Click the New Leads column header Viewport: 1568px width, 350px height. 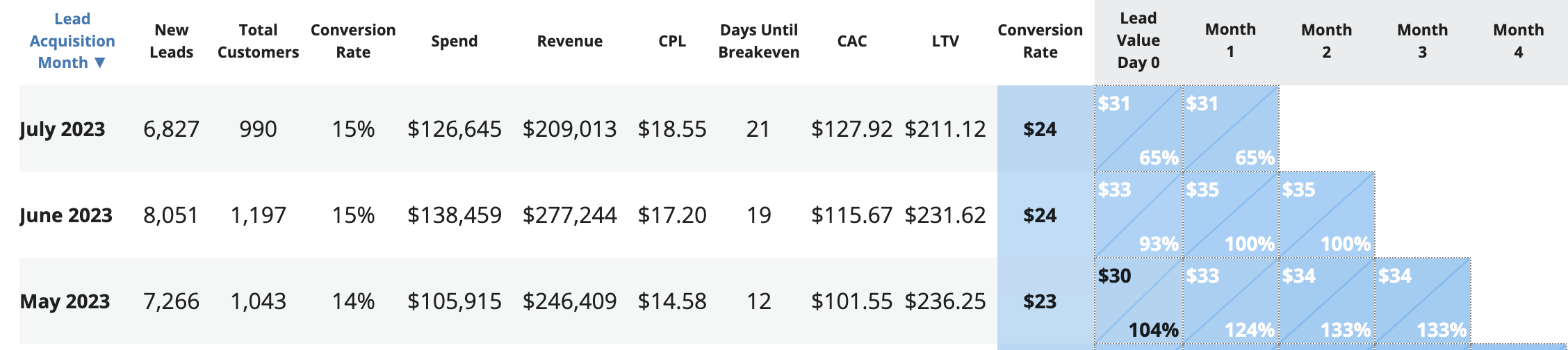172,41
